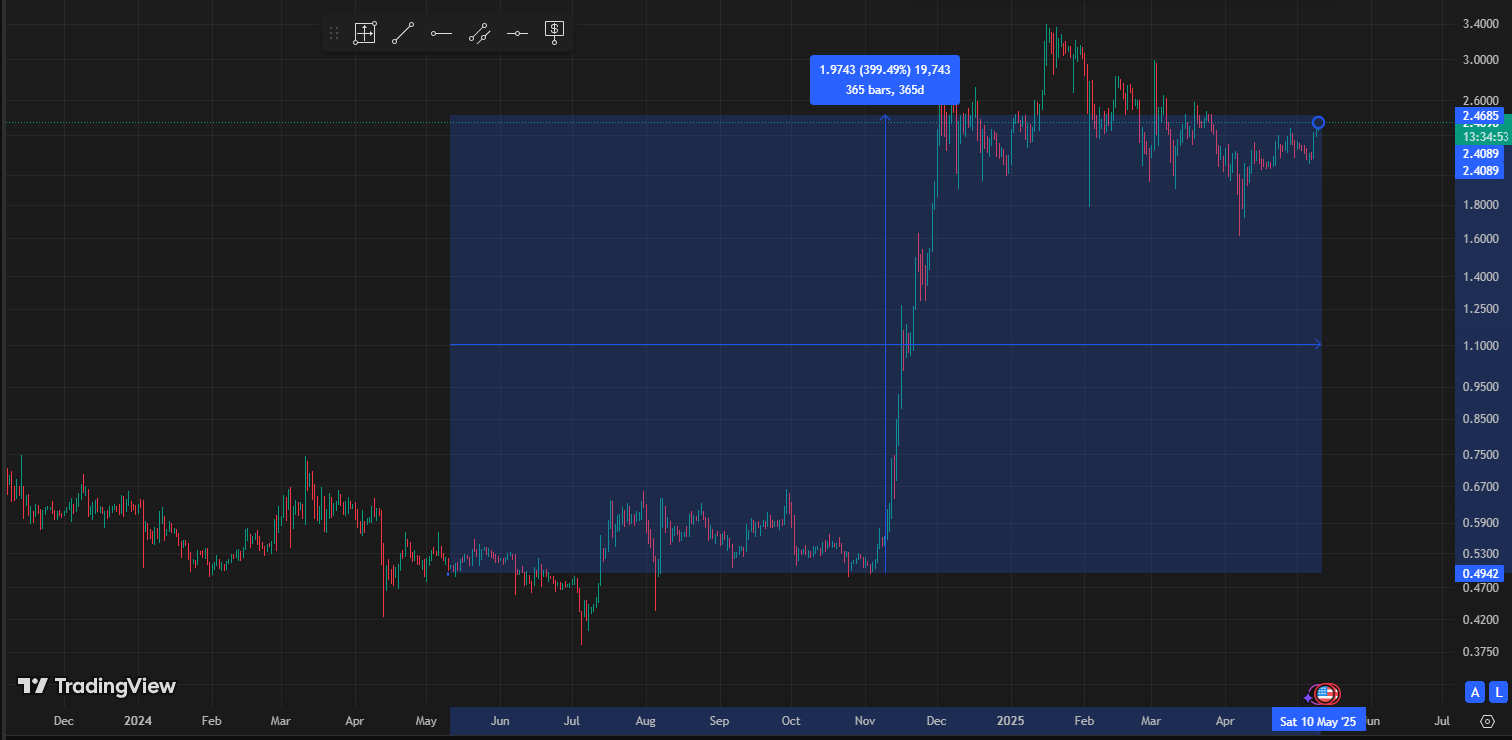
Task: Select the dollar-sign price note tool
Action: pos(554,33)
